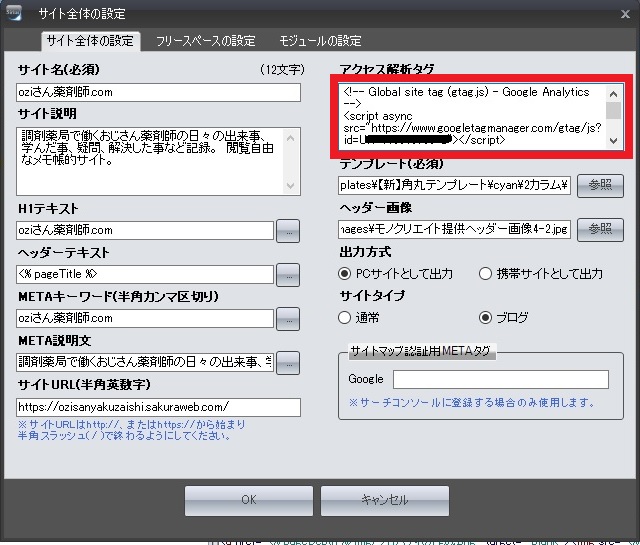The image size is (640, 545).
Task: Set site type to 通常
Action: click(346, 317)
